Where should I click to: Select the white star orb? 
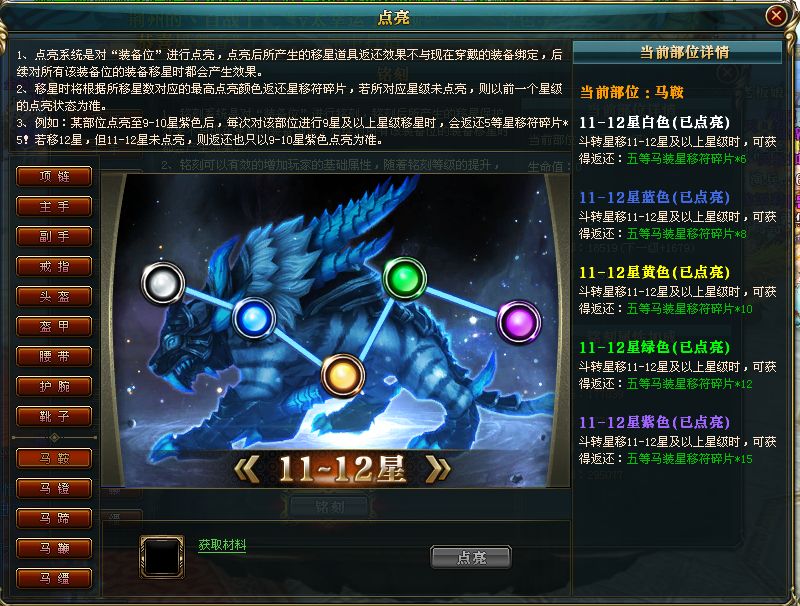point(163,283)
